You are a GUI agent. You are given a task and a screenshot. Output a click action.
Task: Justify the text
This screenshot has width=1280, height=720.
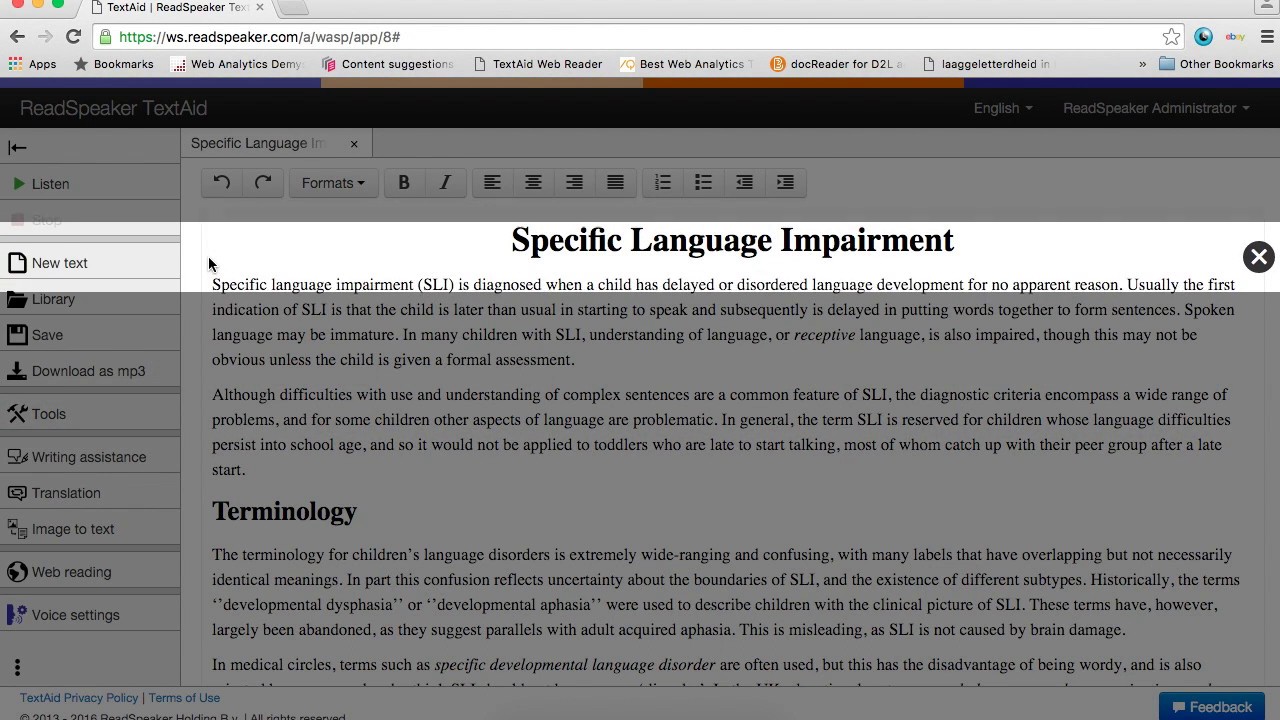[x=615, y=183]
